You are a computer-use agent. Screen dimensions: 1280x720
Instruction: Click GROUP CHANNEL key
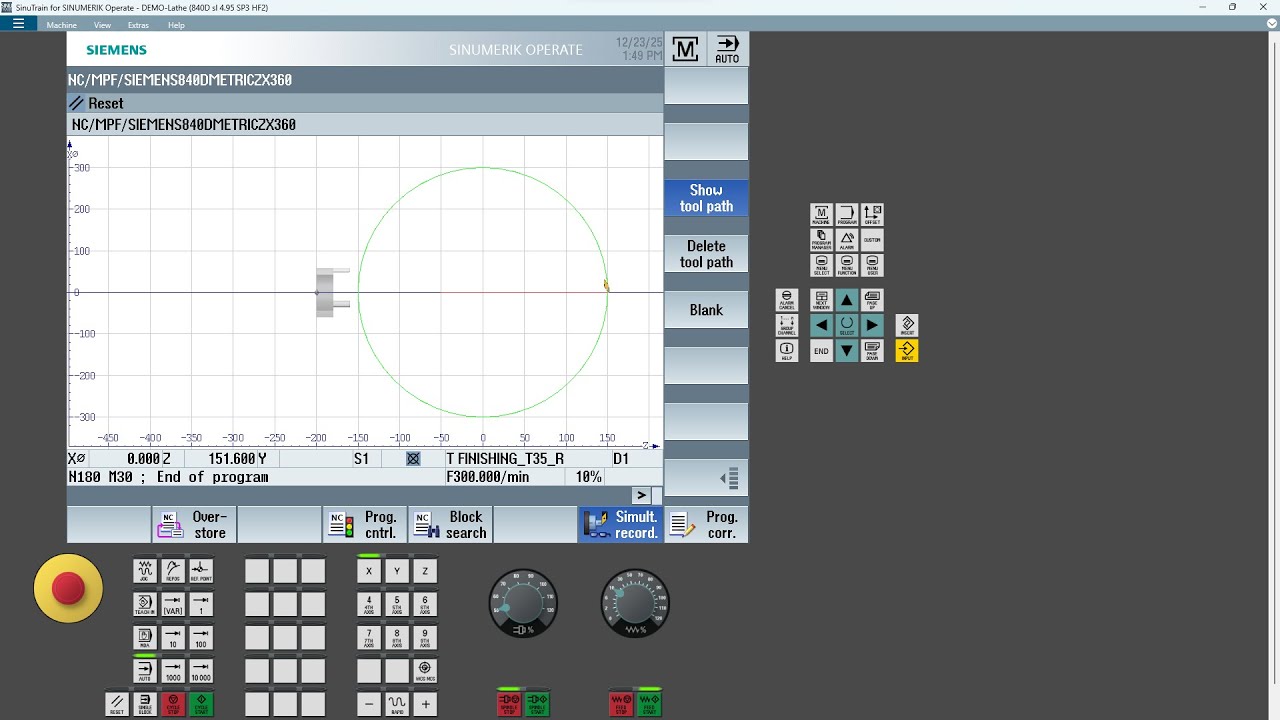tap(787, 325)
